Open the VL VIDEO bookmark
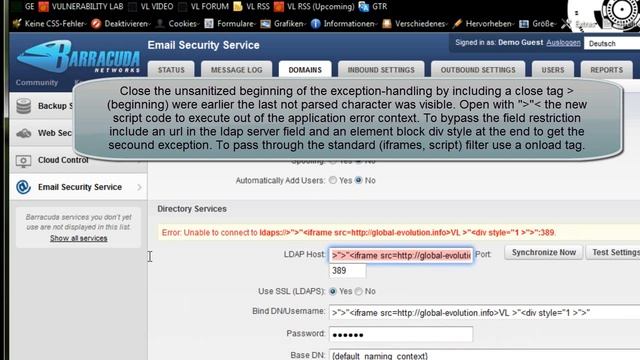Screen dimensions: 640x360 pyautogui.click(x=151, y=7)
